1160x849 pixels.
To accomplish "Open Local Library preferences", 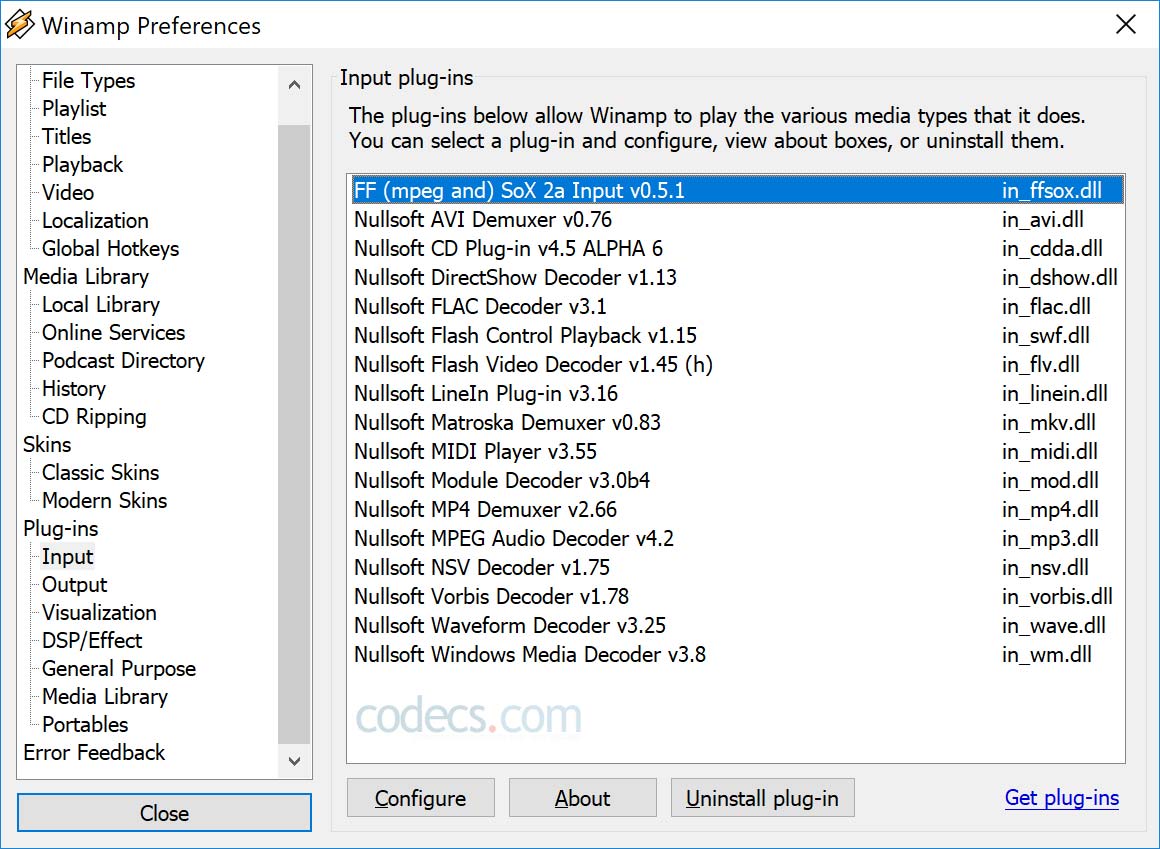I will point(101,305).
